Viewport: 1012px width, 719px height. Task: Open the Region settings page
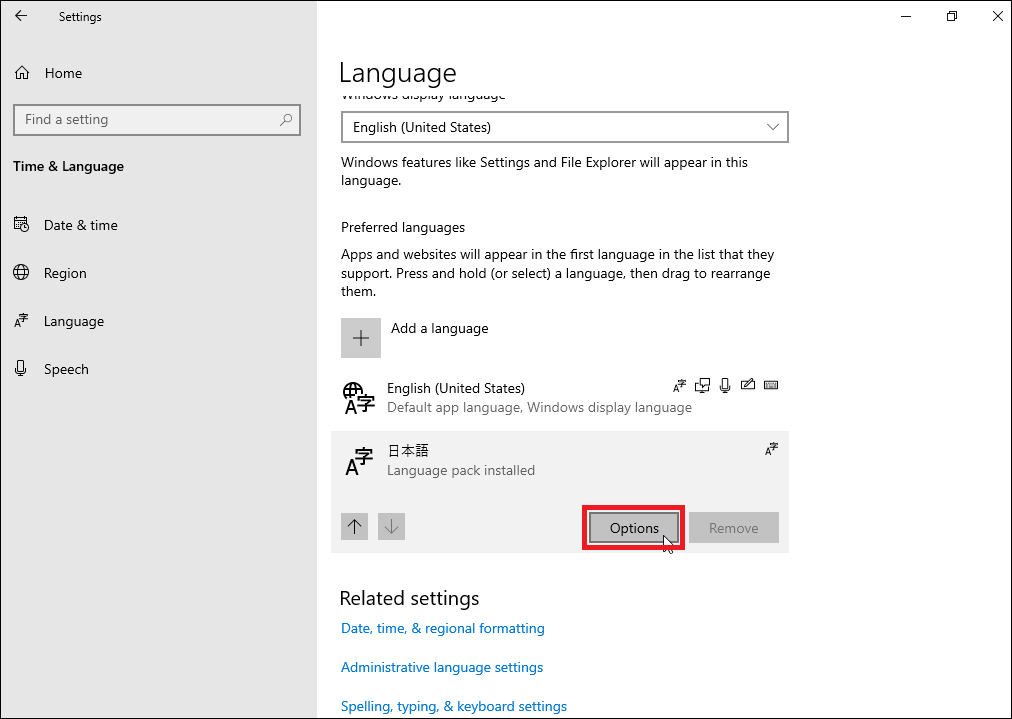click(65, 273)
